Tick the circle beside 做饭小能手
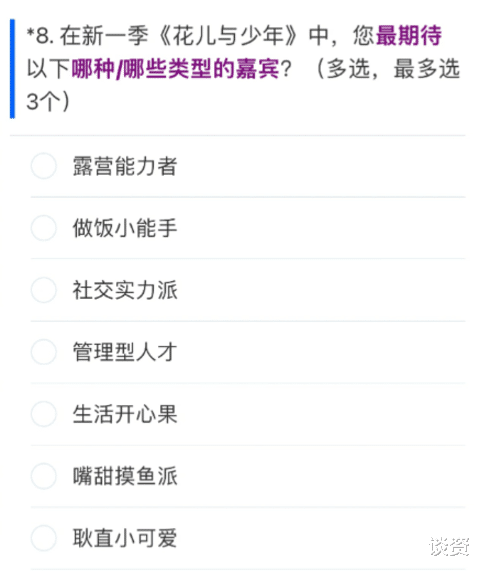The height and width of the screenshot is (571, 480). click(44, 228)
